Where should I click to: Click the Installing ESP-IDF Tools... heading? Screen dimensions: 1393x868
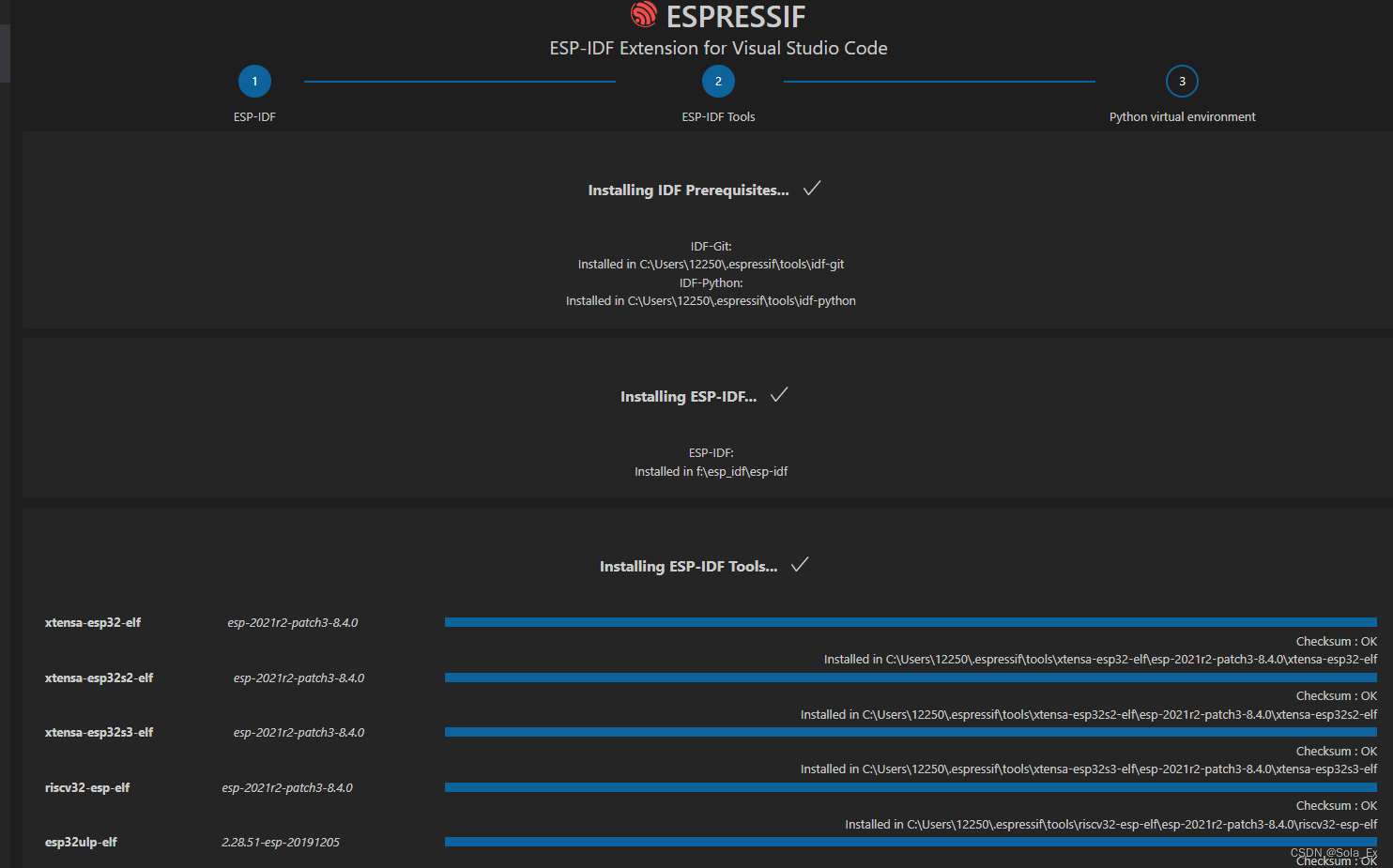click(x=688, y=567)
